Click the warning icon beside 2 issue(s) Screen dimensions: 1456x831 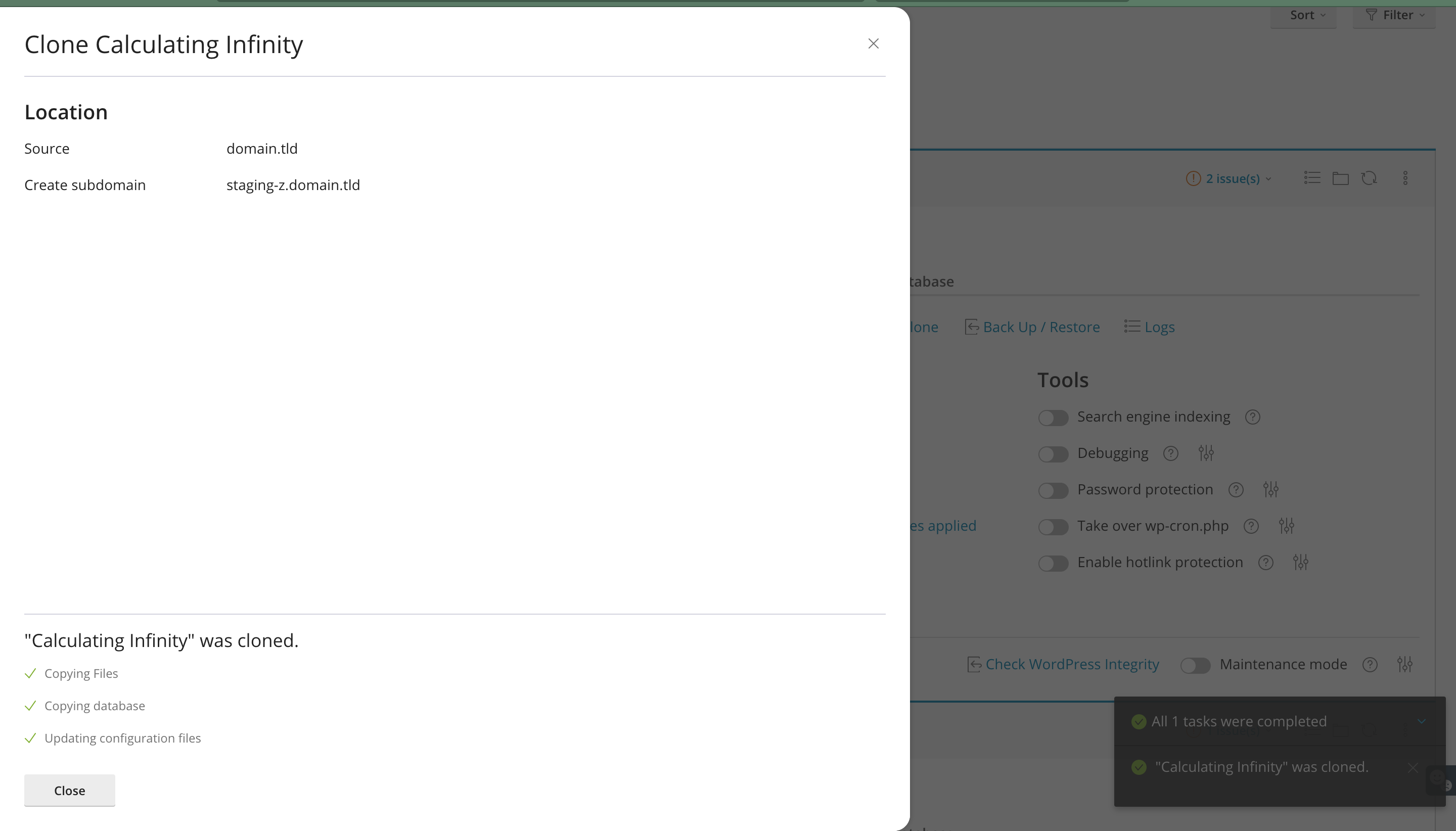coord(1193,178)
